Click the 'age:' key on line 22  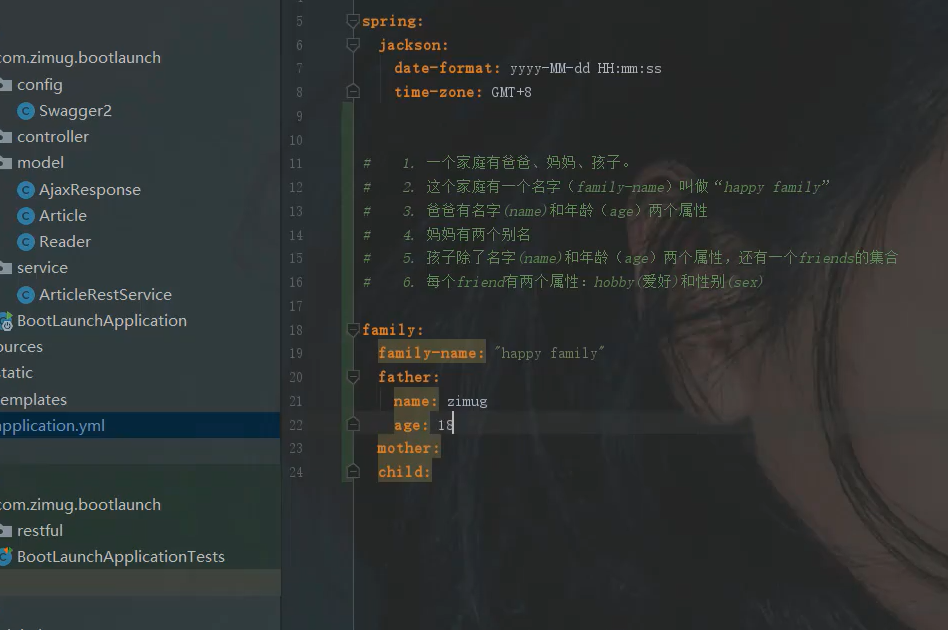[x=411, y=425]
